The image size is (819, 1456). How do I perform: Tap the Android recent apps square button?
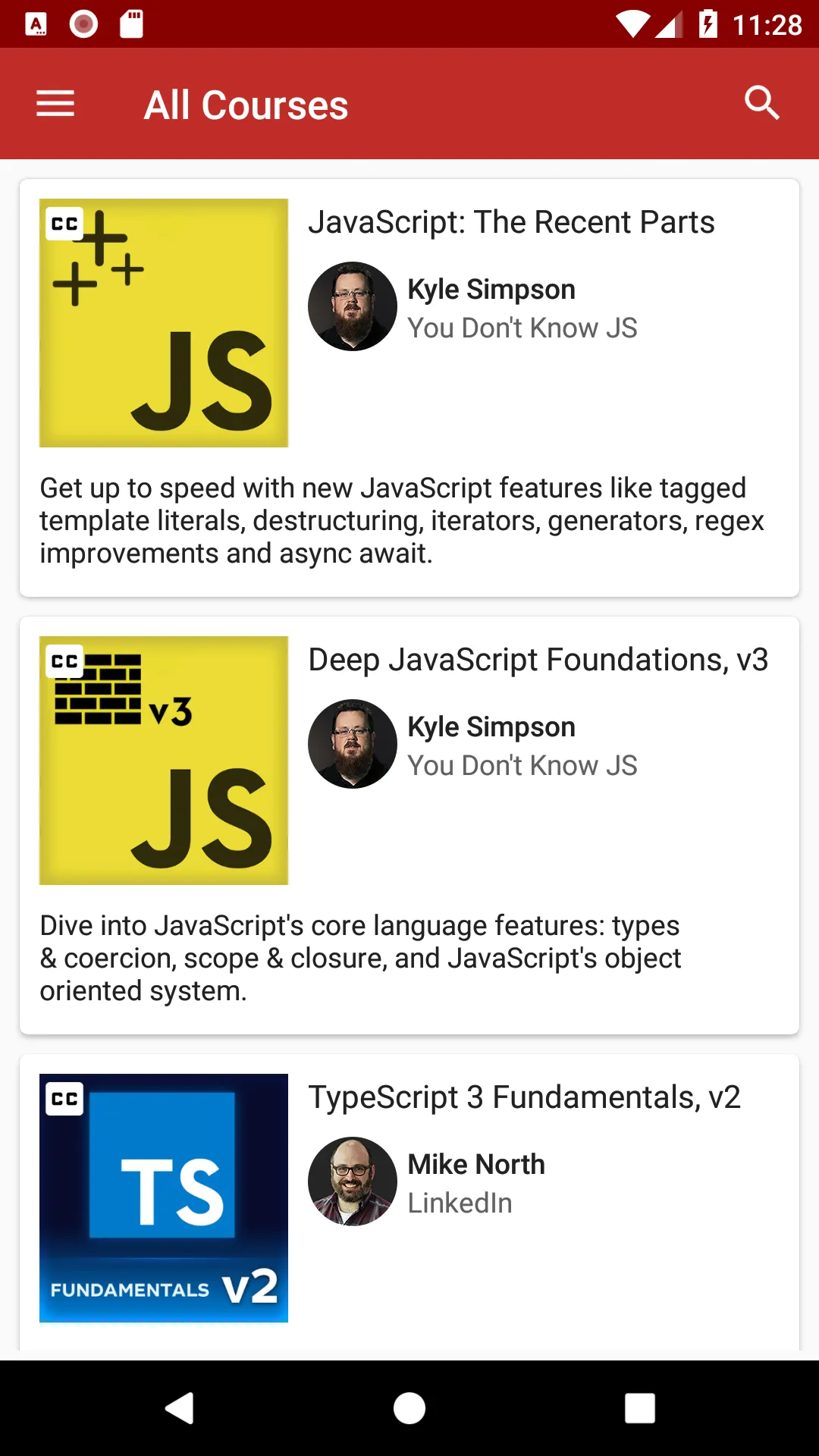pos(639,1408)
